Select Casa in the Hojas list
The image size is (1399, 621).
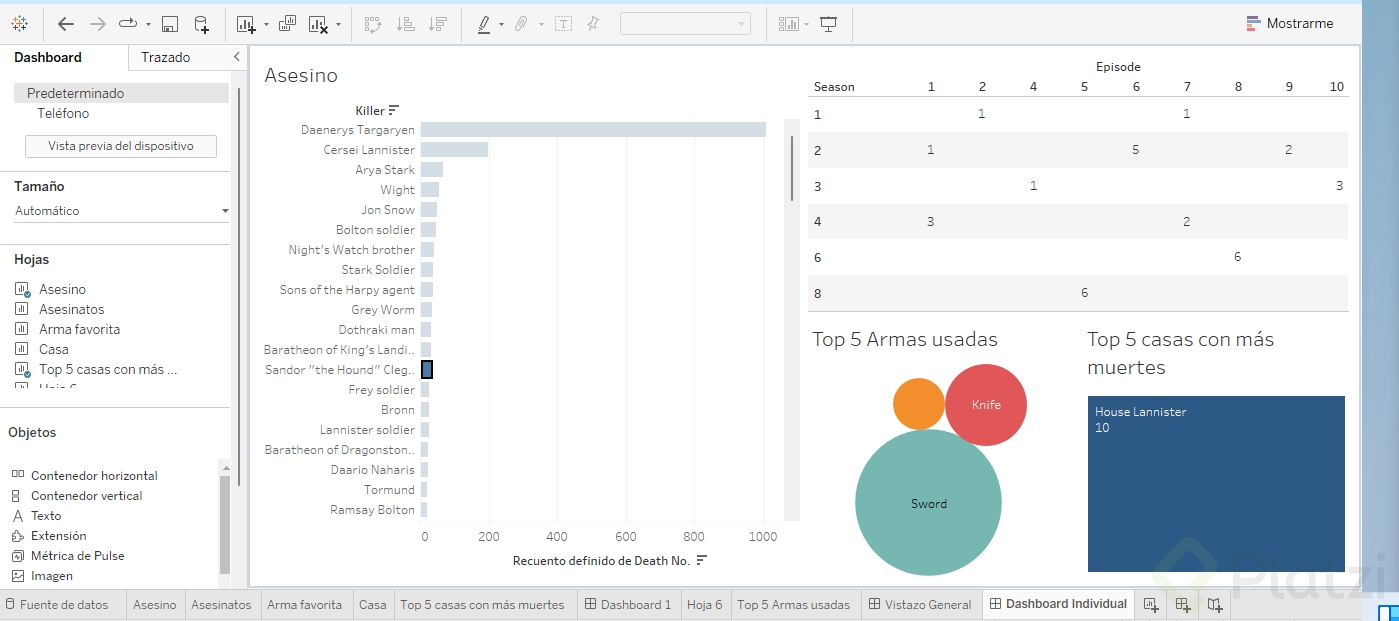pos(54,349)
